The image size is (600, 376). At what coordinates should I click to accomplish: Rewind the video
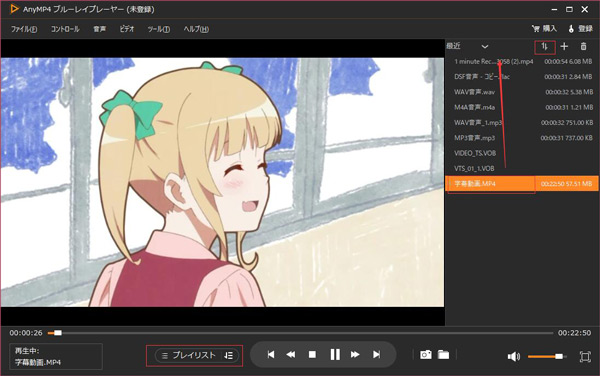[291, 355]
